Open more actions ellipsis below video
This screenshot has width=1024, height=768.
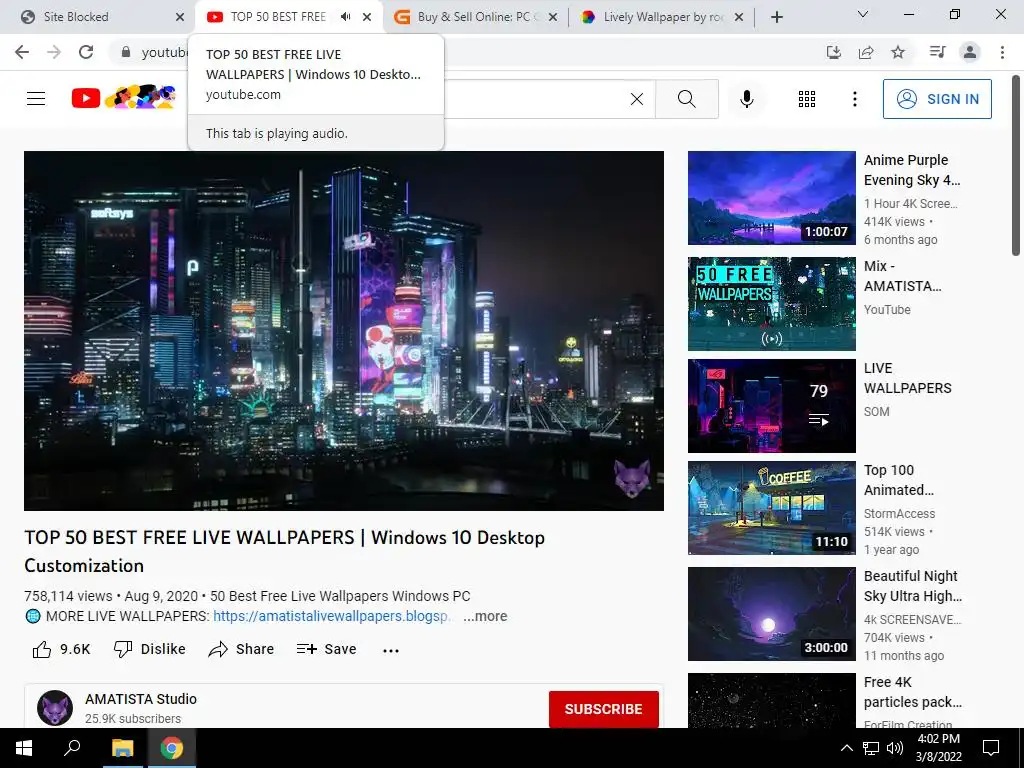coord(391,650)
